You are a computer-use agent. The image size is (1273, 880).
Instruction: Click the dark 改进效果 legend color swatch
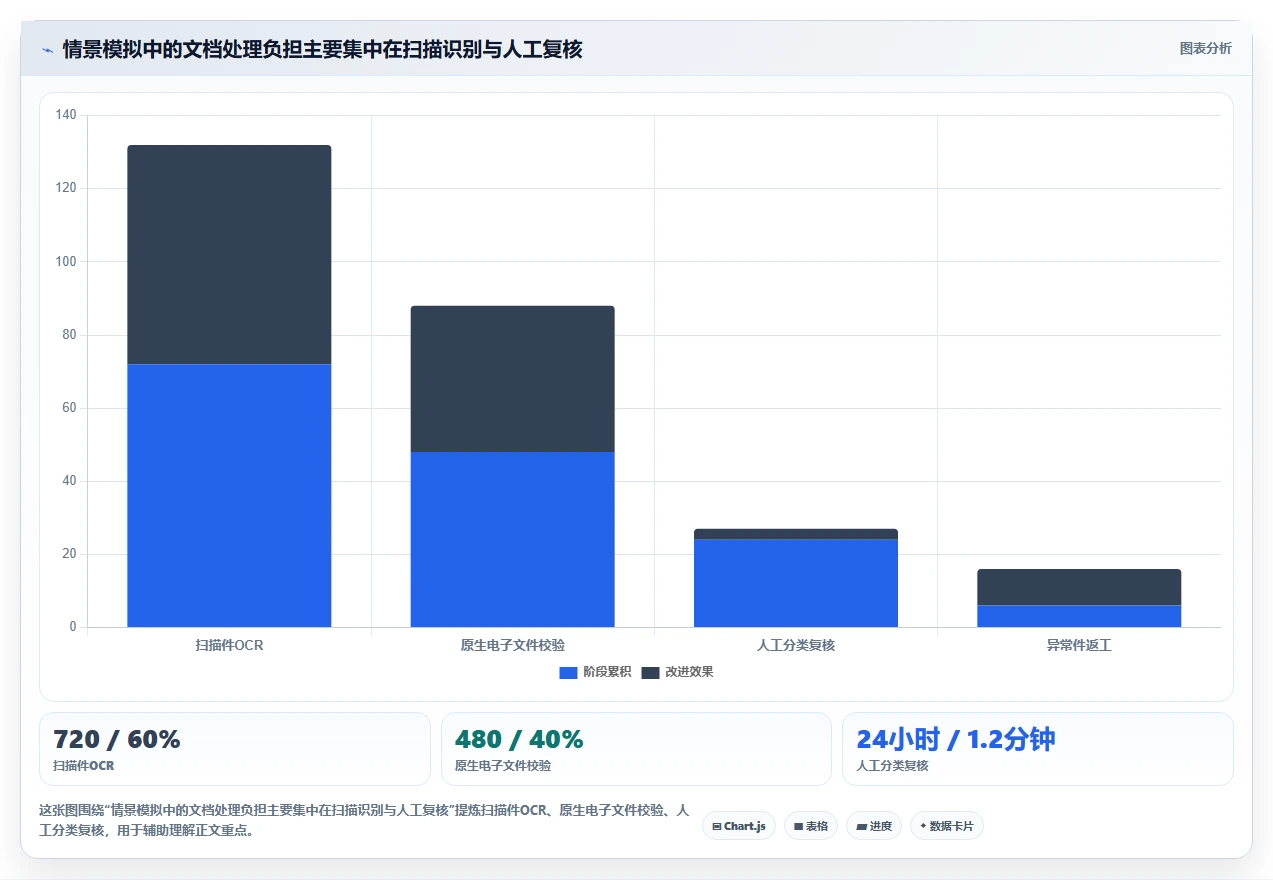pyautogui.click(x=650, y=672)
